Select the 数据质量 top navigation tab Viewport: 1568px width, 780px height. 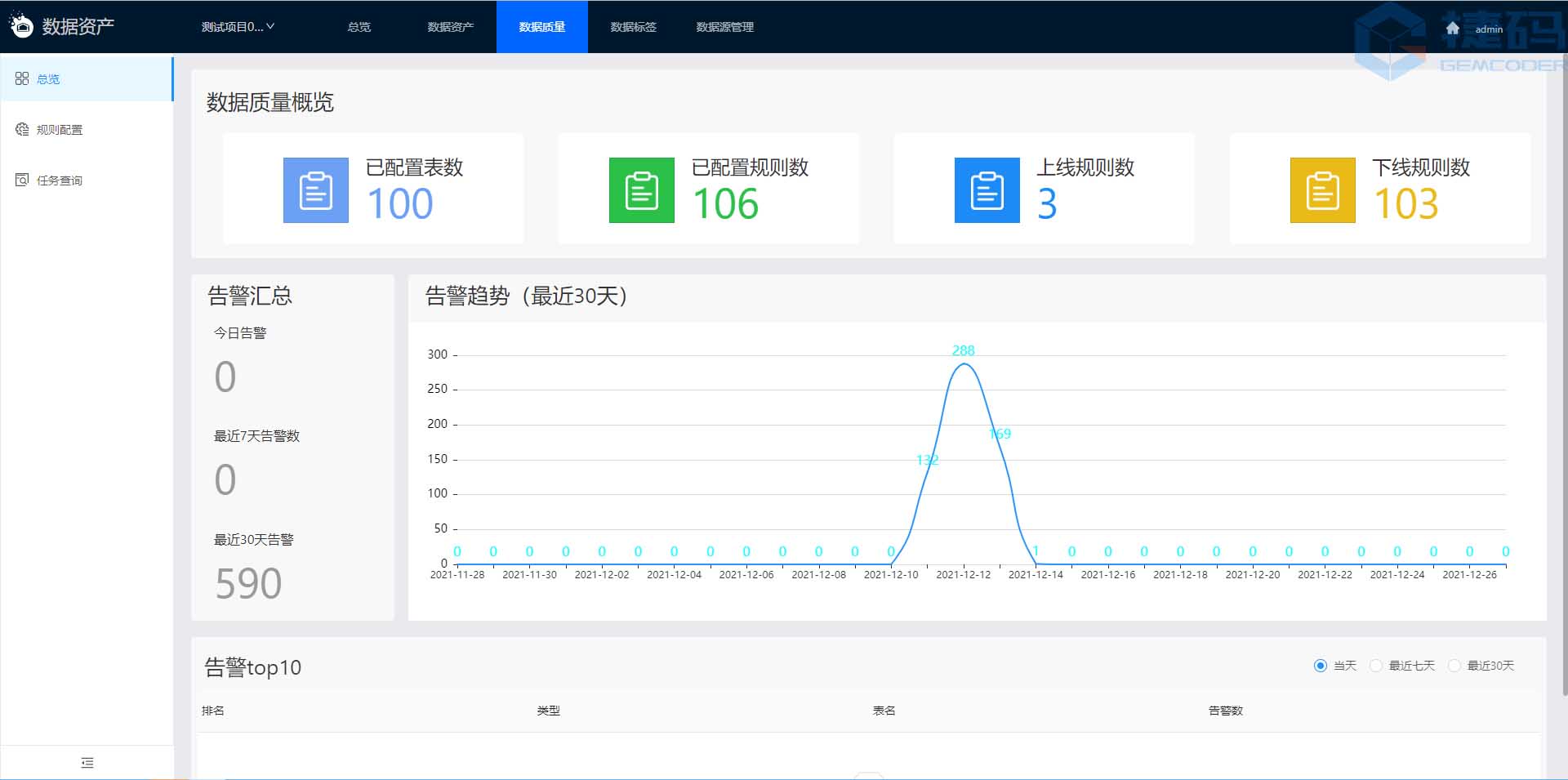pos(542,27)
